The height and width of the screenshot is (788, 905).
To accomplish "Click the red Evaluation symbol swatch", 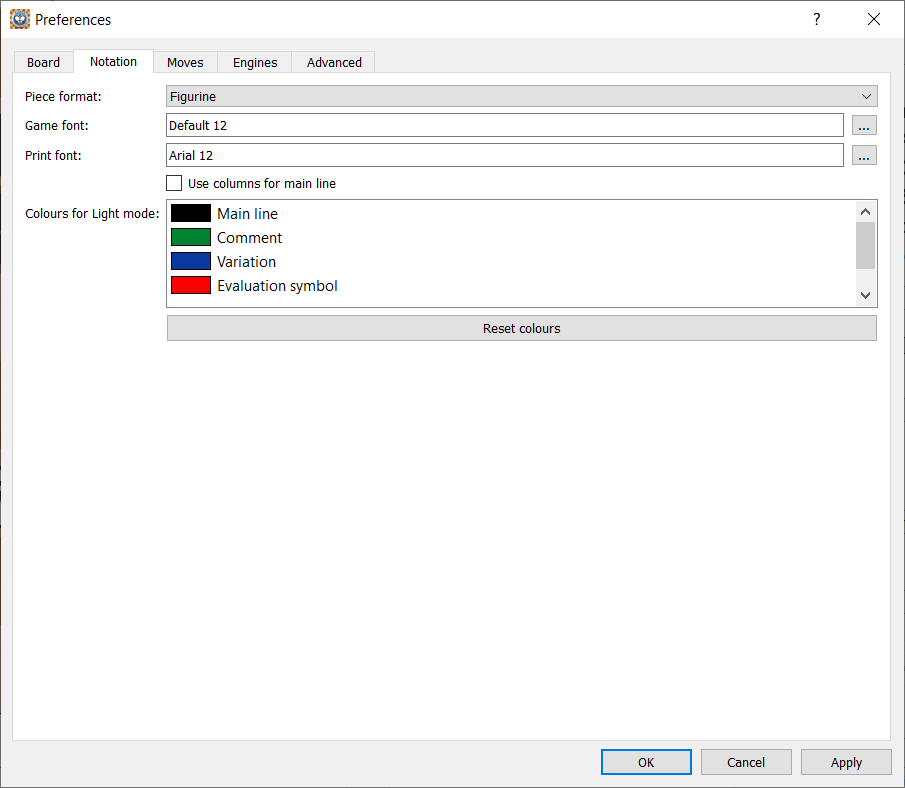I will (191, 285).
